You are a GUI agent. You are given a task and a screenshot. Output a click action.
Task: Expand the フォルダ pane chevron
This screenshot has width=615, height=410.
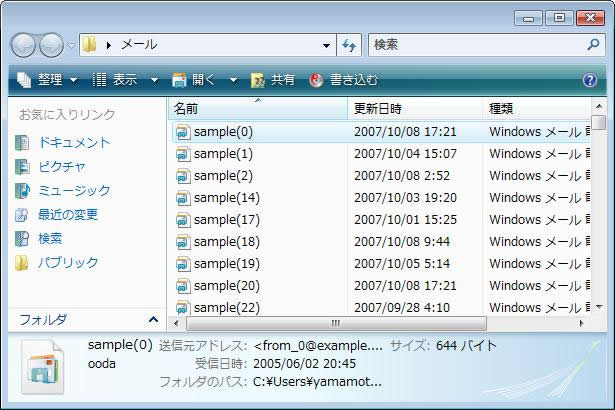[x=153, y=320]
